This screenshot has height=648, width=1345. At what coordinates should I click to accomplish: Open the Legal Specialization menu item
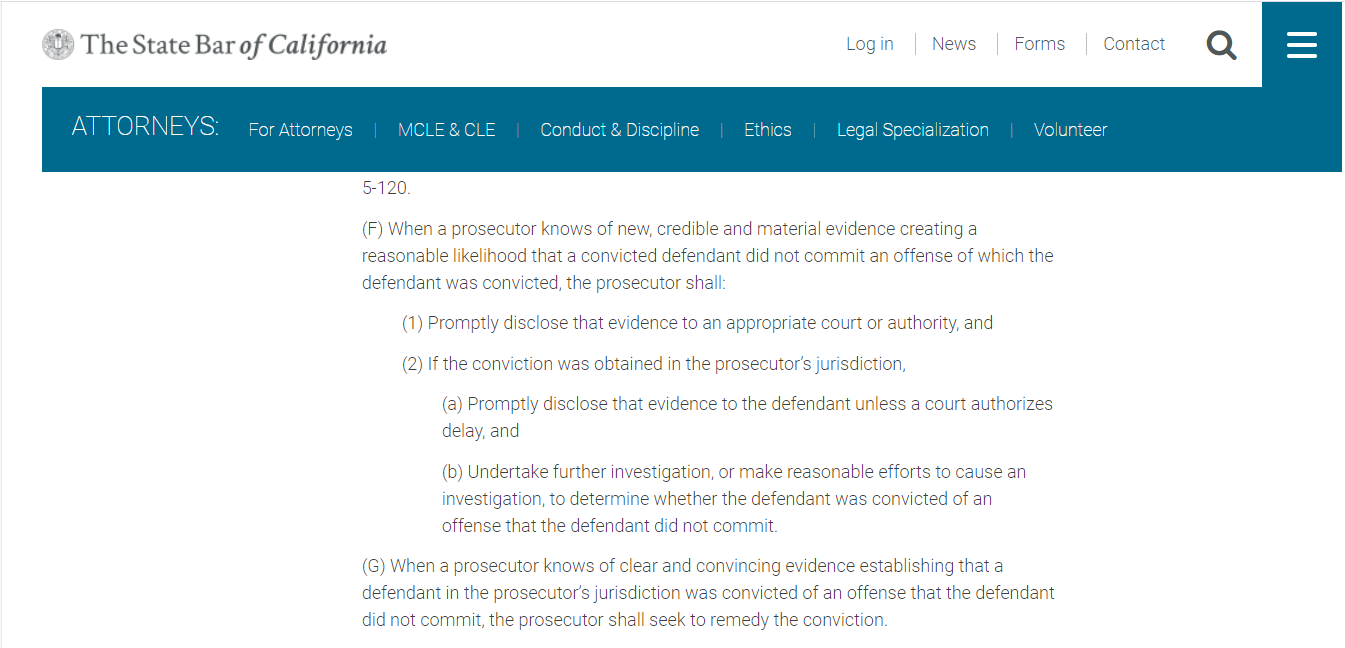click(x=912, y=130)
